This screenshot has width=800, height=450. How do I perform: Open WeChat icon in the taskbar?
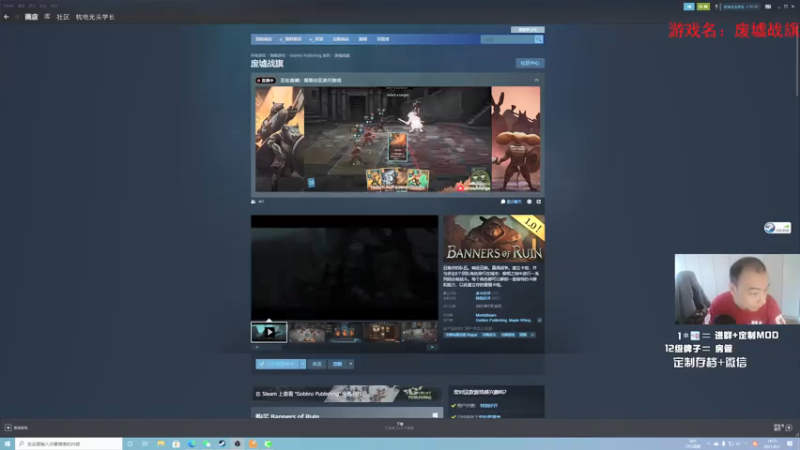(207, 444)
